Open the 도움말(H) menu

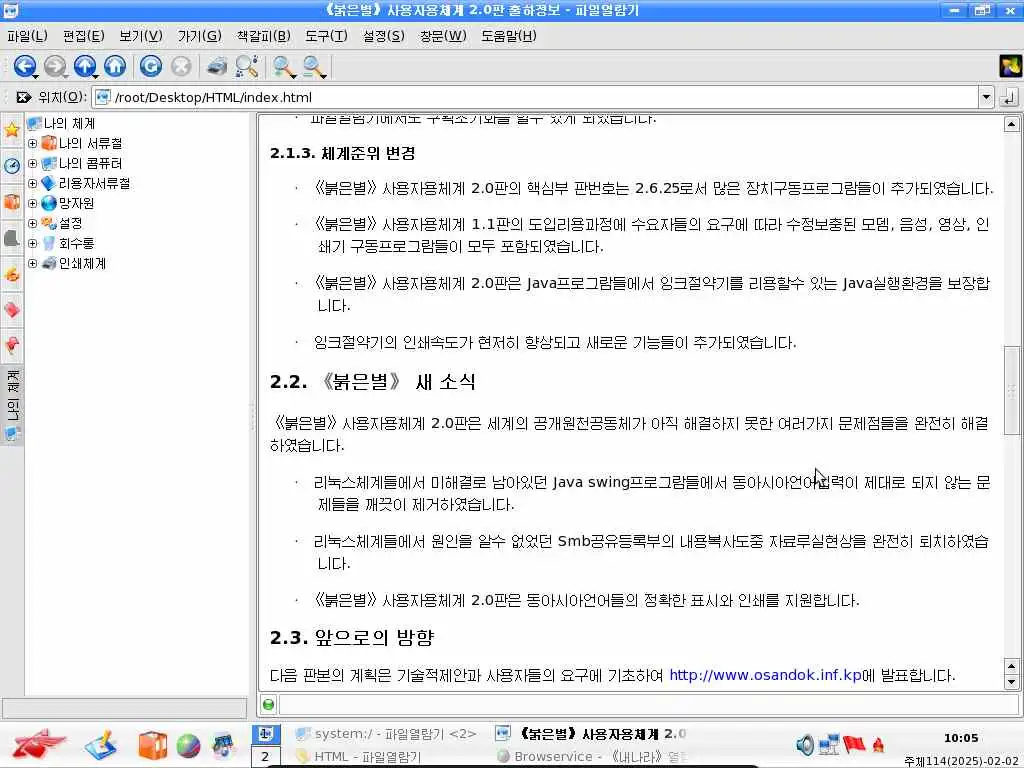tap(508, 36)
